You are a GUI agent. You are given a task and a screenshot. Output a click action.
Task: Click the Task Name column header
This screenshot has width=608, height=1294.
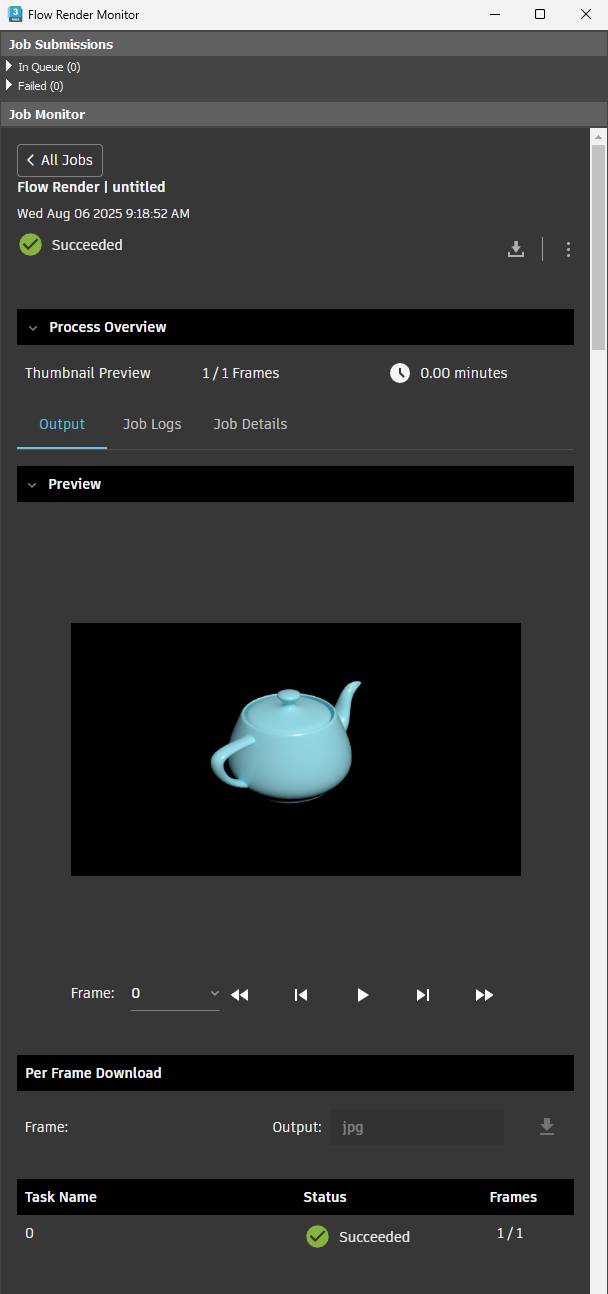[x=61, y=1197]
